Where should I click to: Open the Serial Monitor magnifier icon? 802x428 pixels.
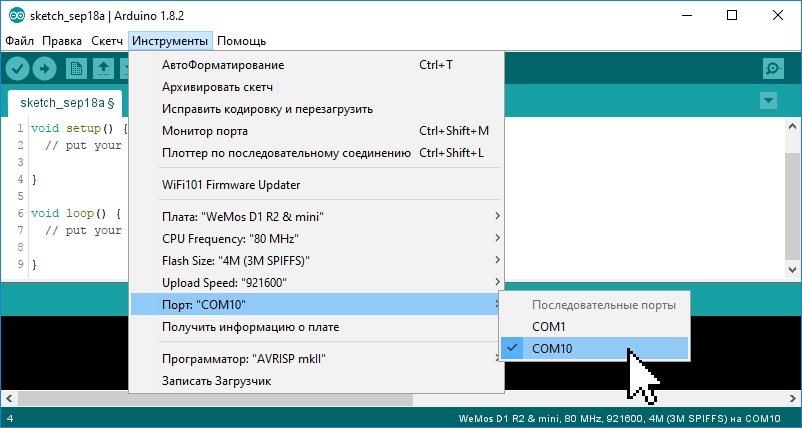point(773,69)
